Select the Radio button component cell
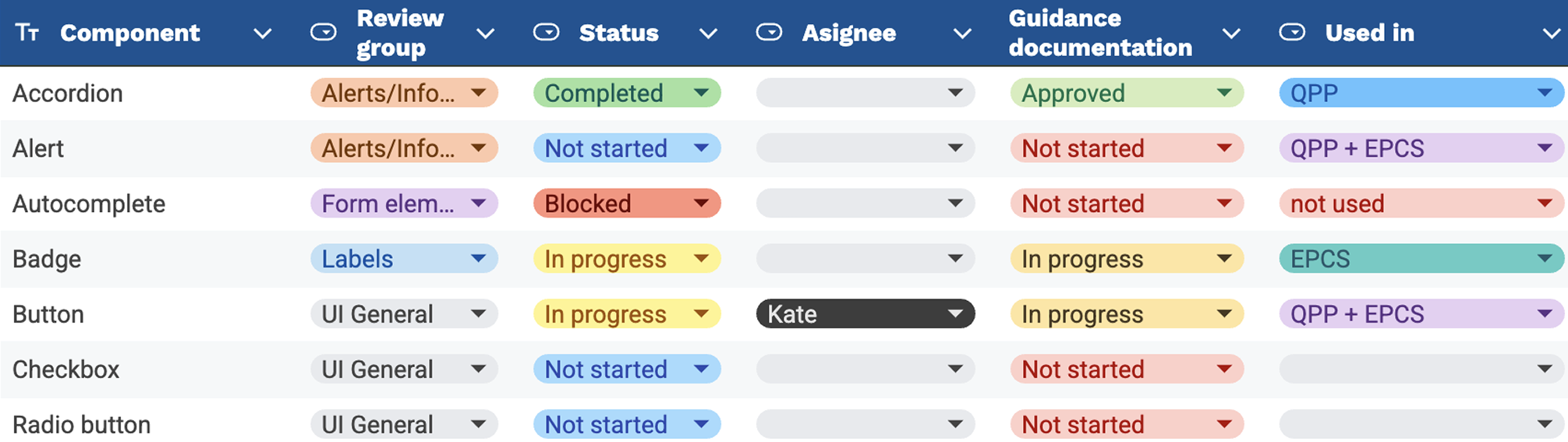 coord(82,425)
